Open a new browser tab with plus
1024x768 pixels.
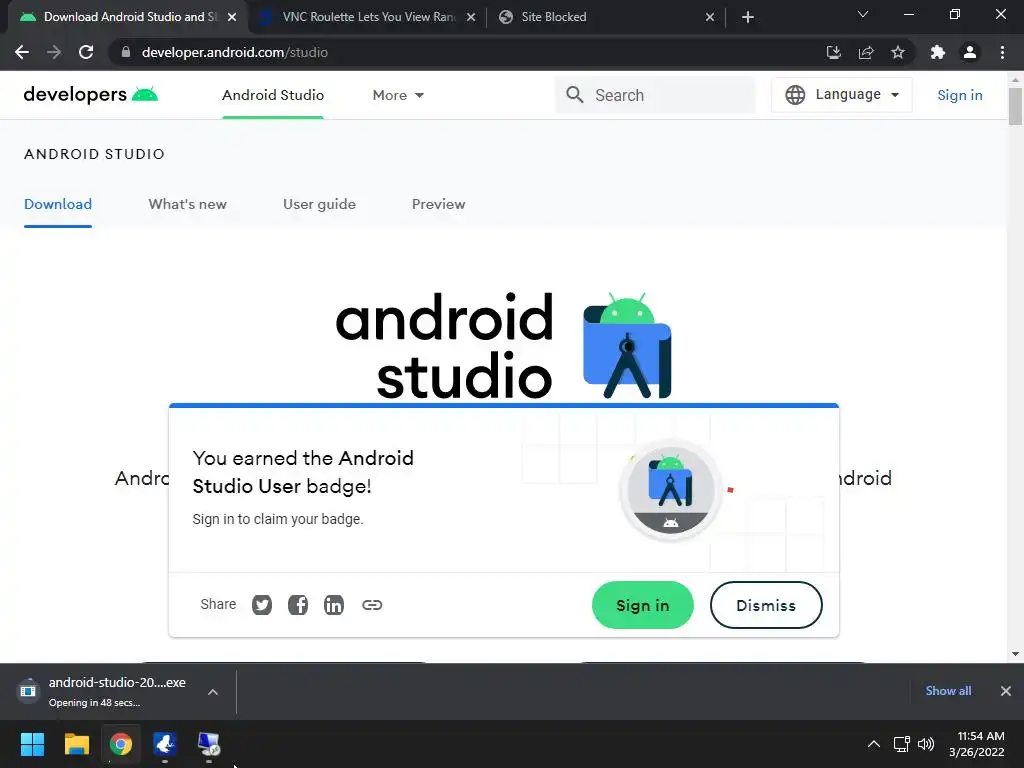click(x=748, y=17)
